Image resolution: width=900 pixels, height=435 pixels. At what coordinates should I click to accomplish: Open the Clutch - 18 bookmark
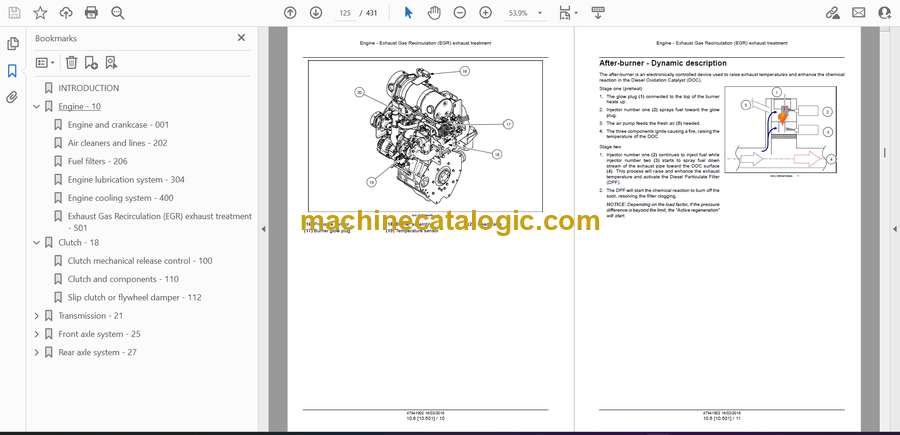pyautogui.click(x=79, y=243)
